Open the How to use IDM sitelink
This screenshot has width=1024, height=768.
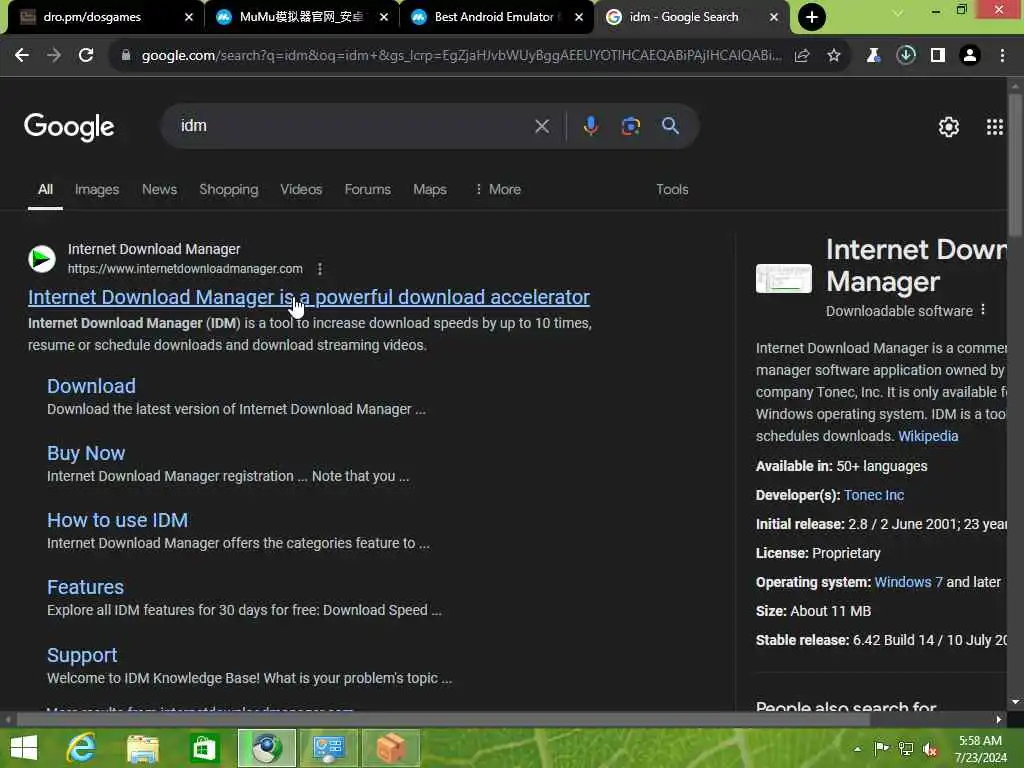click(118, 520)
